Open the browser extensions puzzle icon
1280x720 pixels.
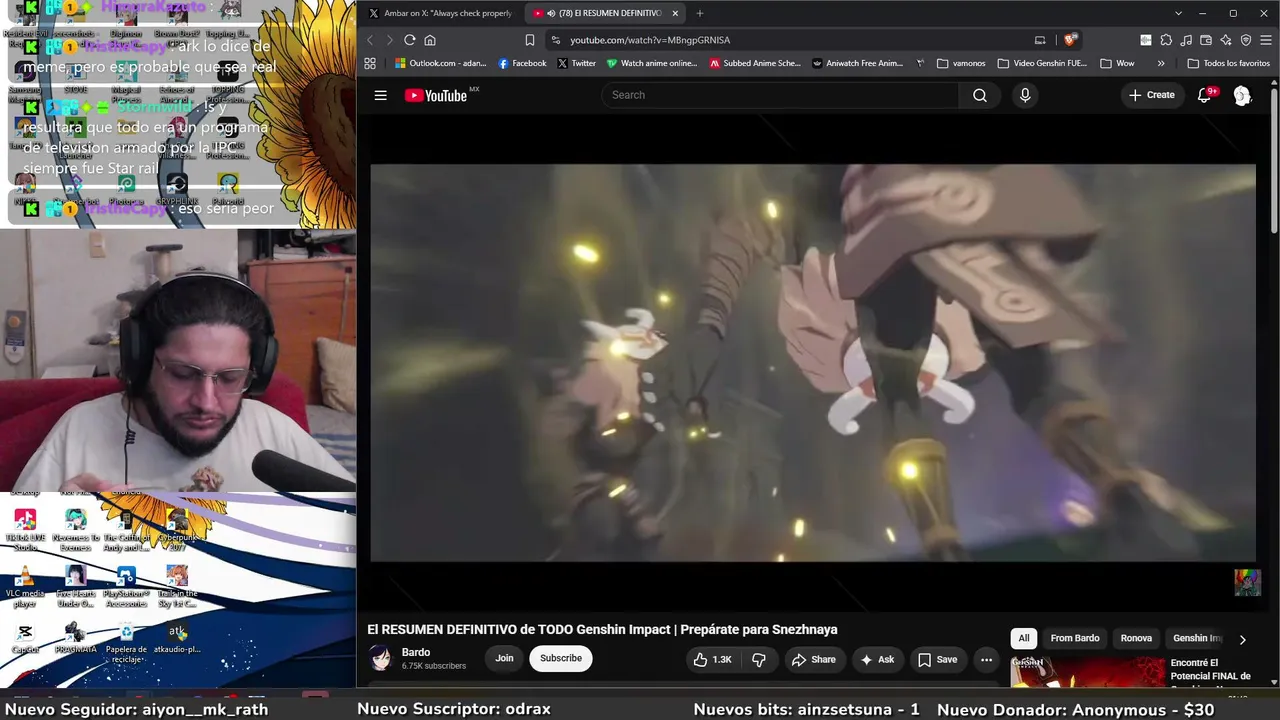[1166, 40]
